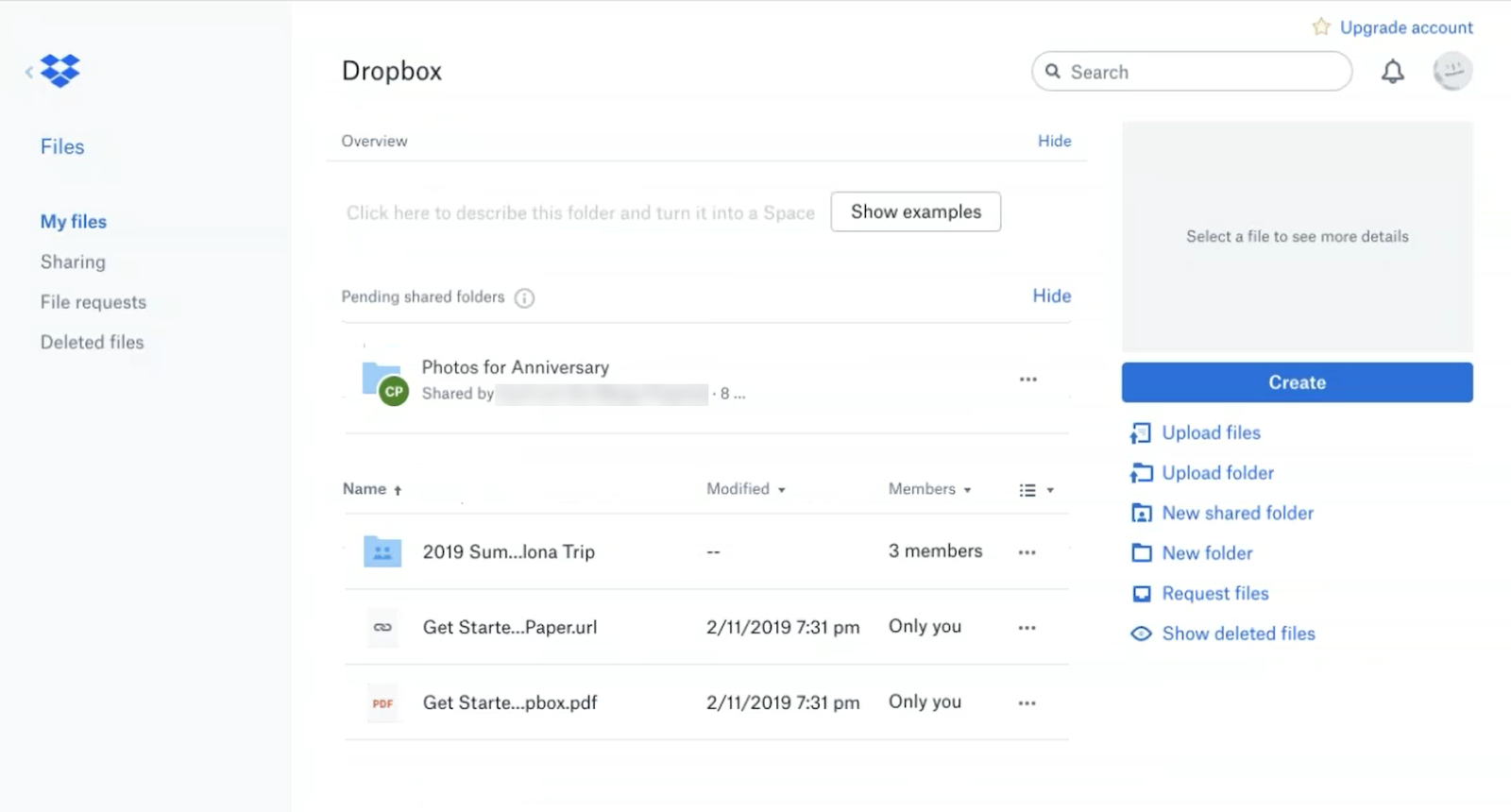Sort files by Name column

click(x=372, y=489)
